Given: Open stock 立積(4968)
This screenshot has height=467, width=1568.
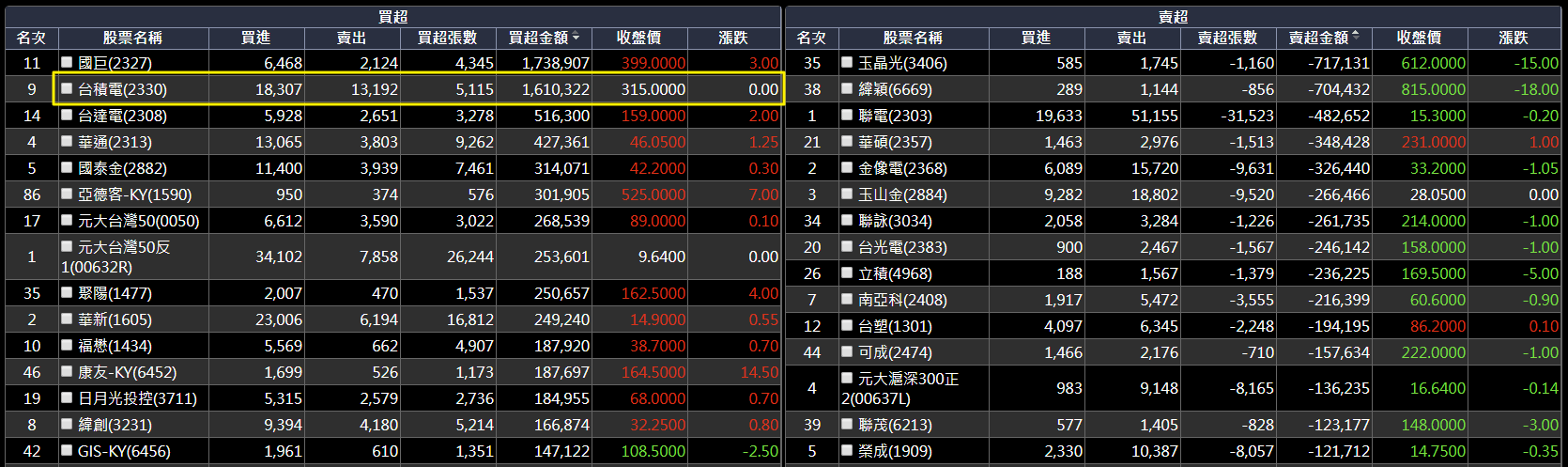Looking at the screenshot, I should pyautogui.click(x=895, y=273).
